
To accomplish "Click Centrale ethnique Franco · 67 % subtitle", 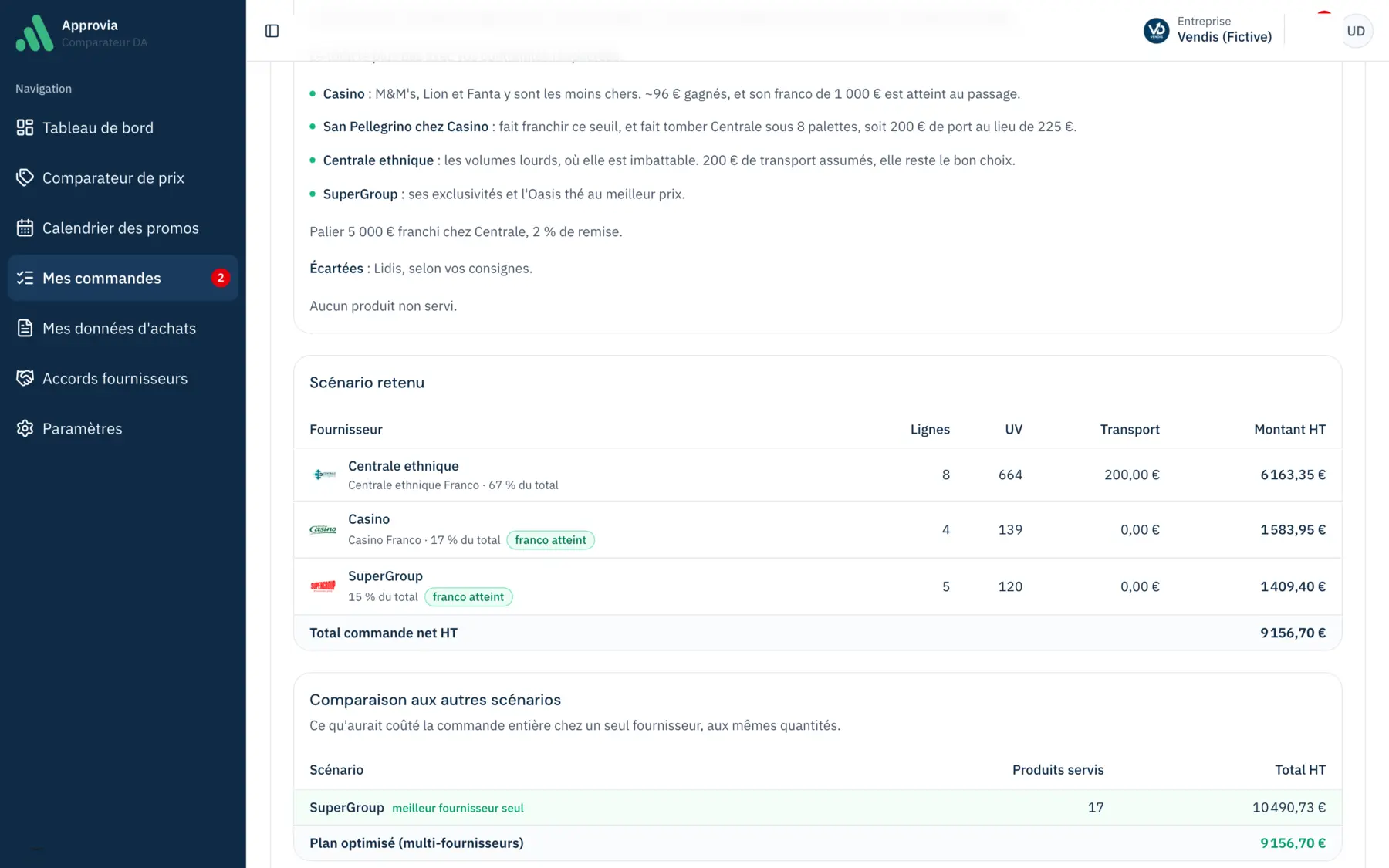I will pos(453,485).
